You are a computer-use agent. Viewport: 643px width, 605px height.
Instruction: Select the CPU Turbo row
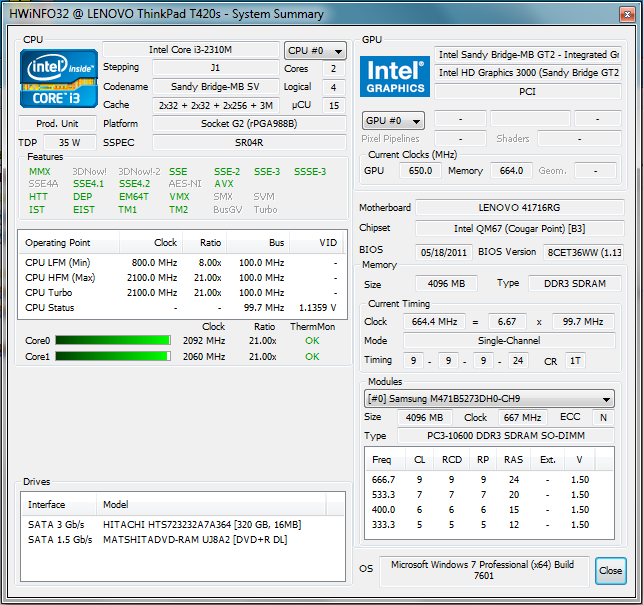click(182, 292)
